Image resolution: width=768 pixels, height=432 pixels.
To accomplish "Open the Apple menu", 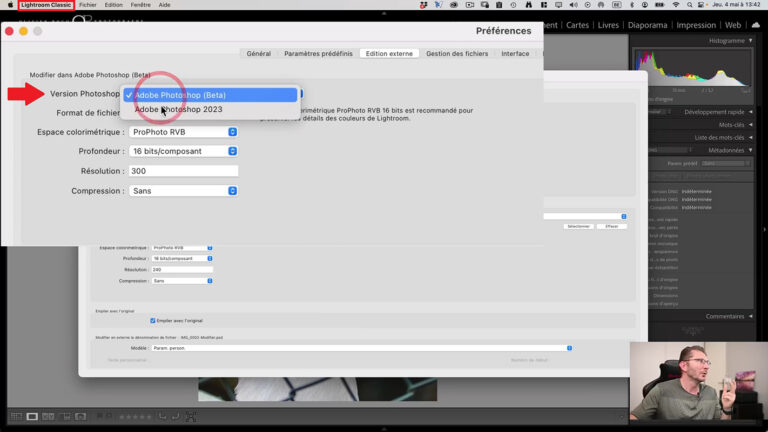I will 10,5.
